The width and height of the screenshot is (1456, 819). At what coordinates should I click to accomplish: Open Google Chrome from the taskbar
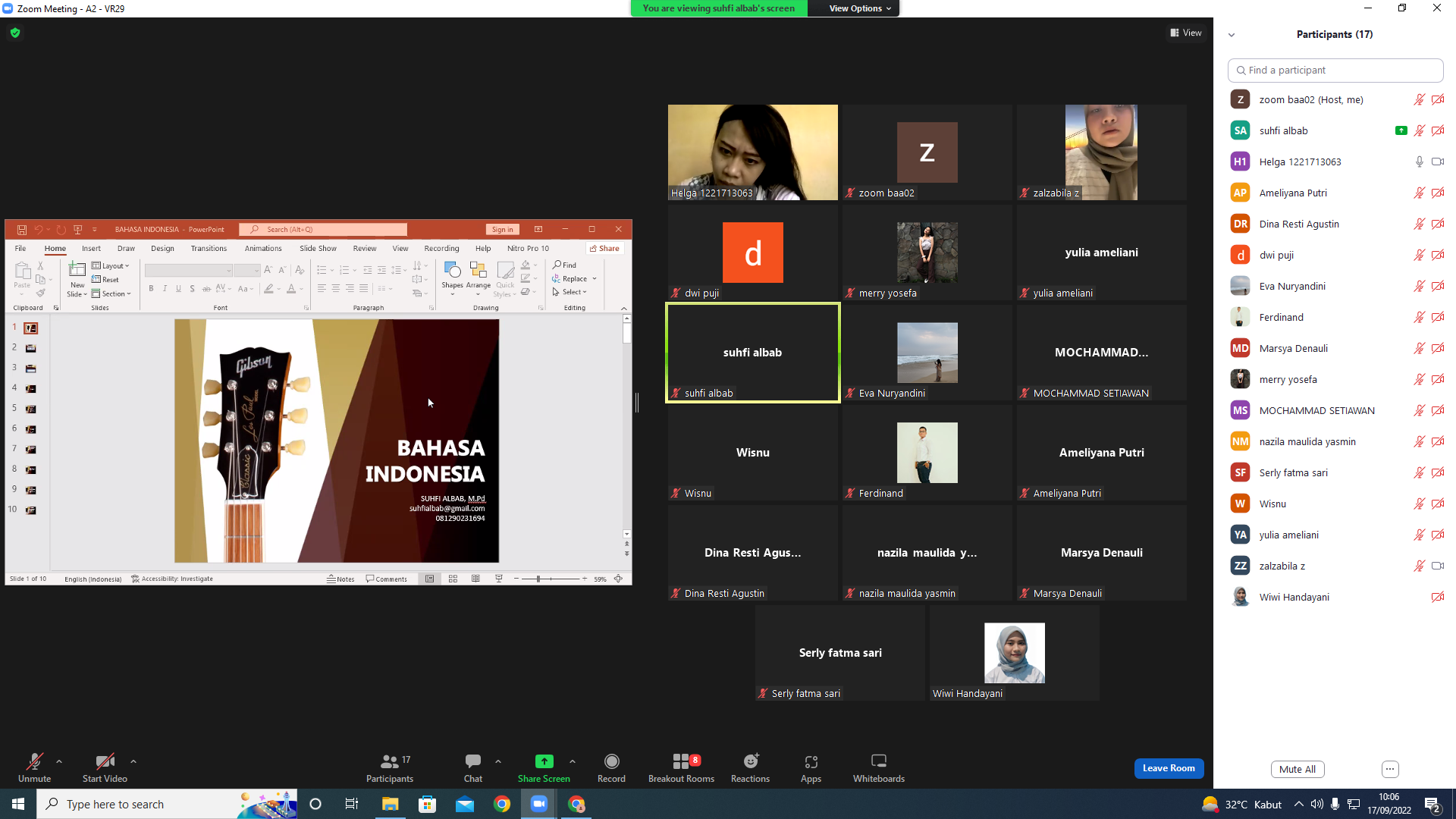[x=502, y=804]
